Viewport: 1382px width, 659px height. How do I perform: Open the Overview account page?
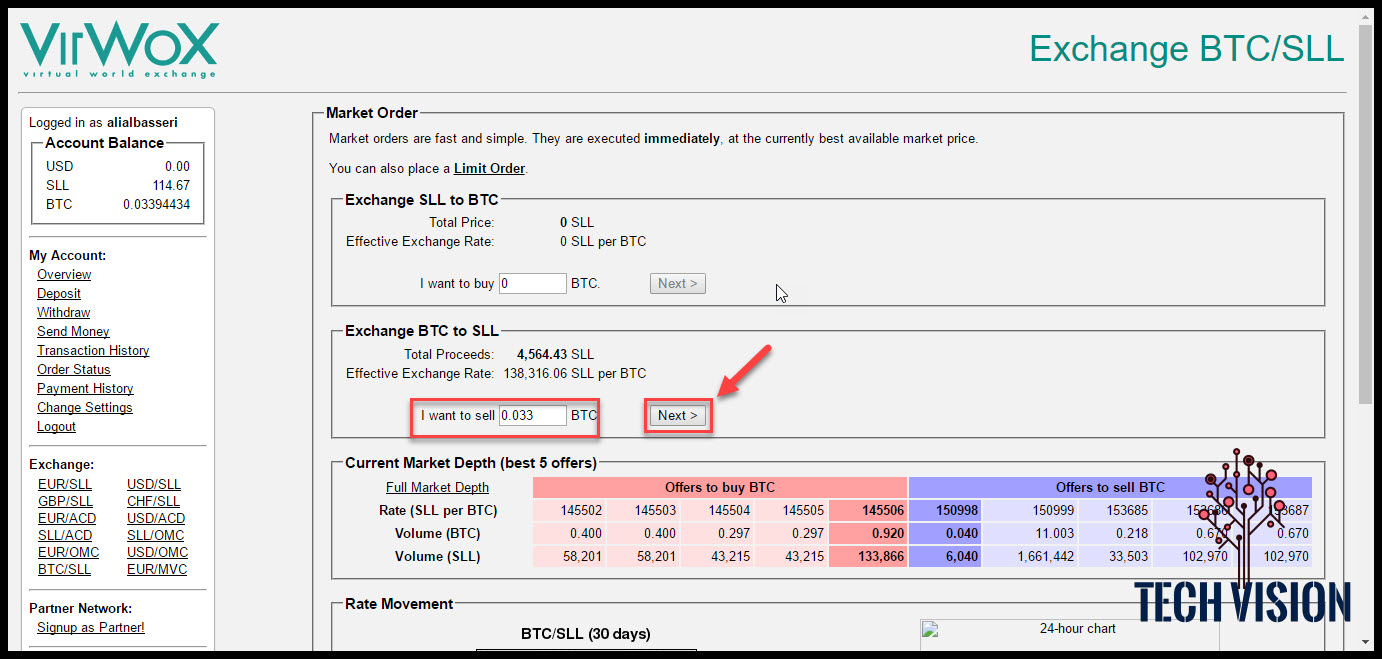pos(64,274)
